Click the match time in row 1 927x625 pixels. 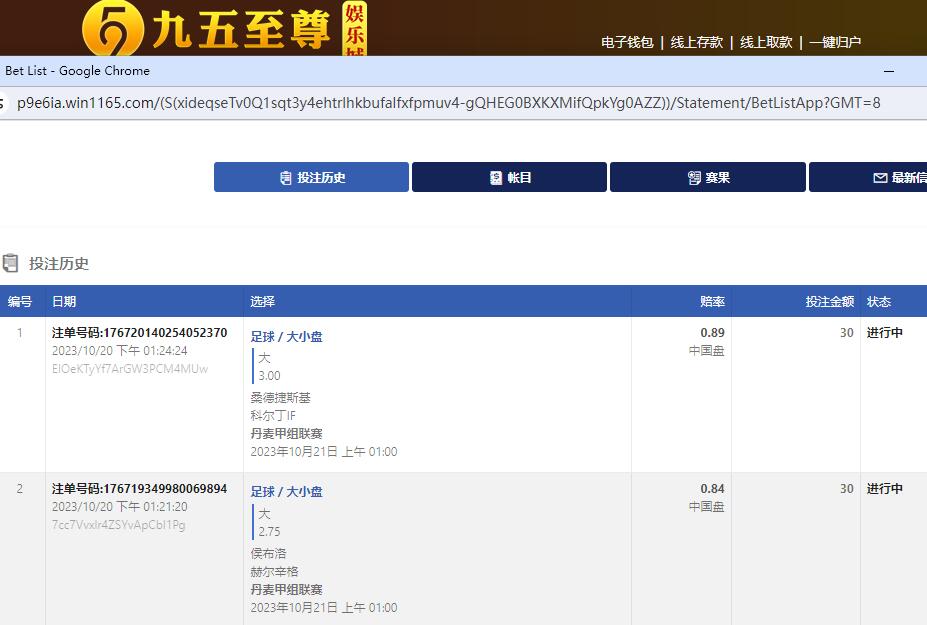coord(324,452)
